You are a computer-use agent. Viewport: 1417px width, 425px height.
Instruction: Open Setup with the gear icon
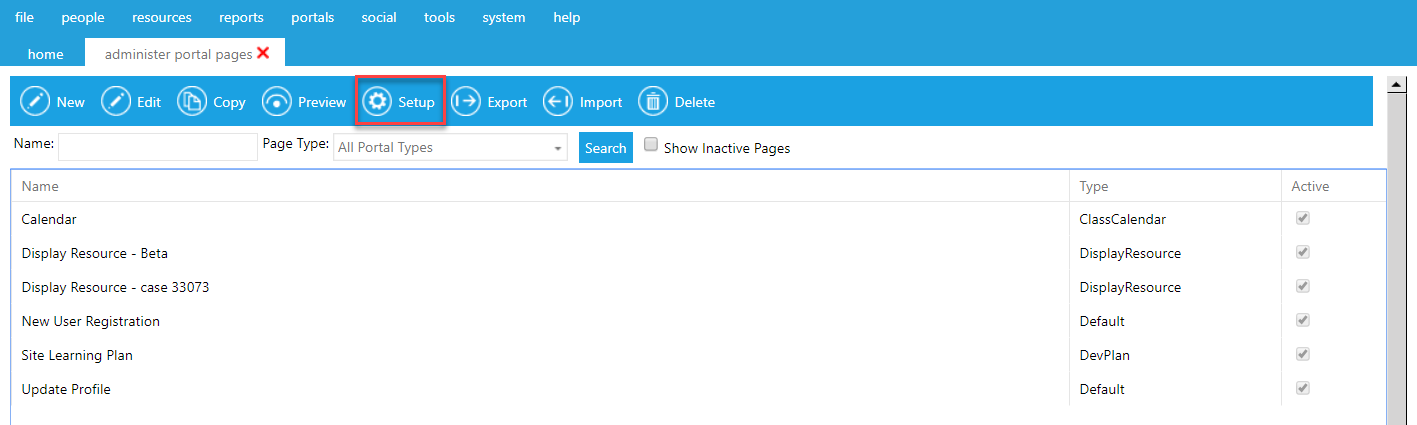tap(377, 102)
